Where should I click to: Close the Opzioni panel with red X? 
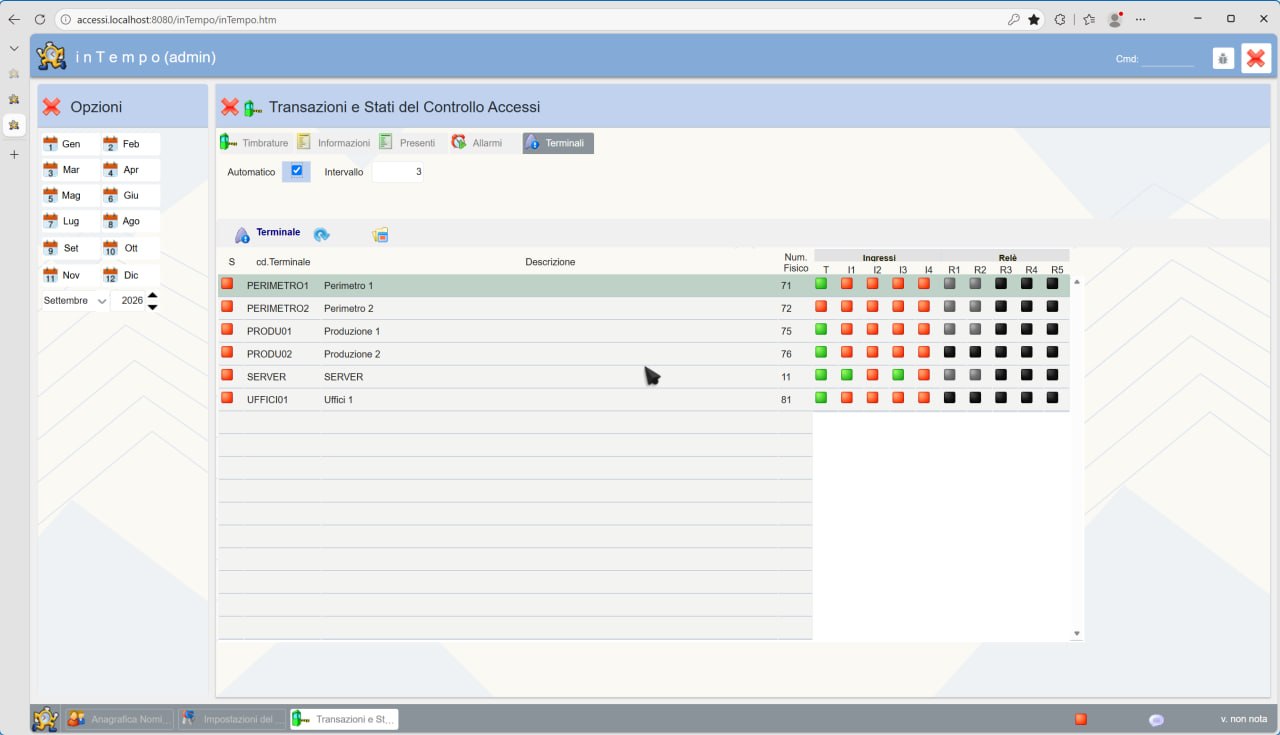pyautogui.click(x=52, y=107)
